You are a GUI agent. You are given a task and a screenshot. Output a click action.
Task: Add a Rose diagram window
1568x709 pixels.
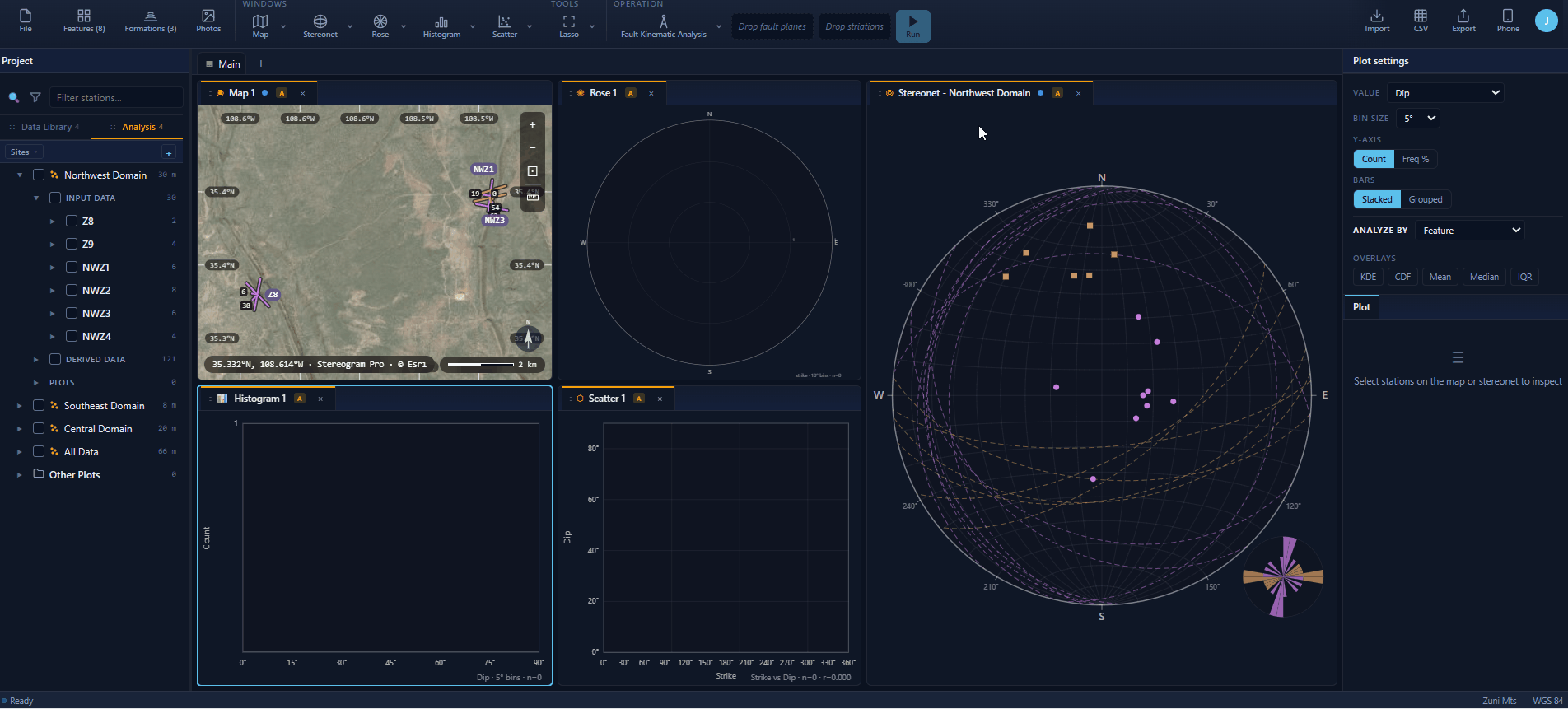(380, 26)
